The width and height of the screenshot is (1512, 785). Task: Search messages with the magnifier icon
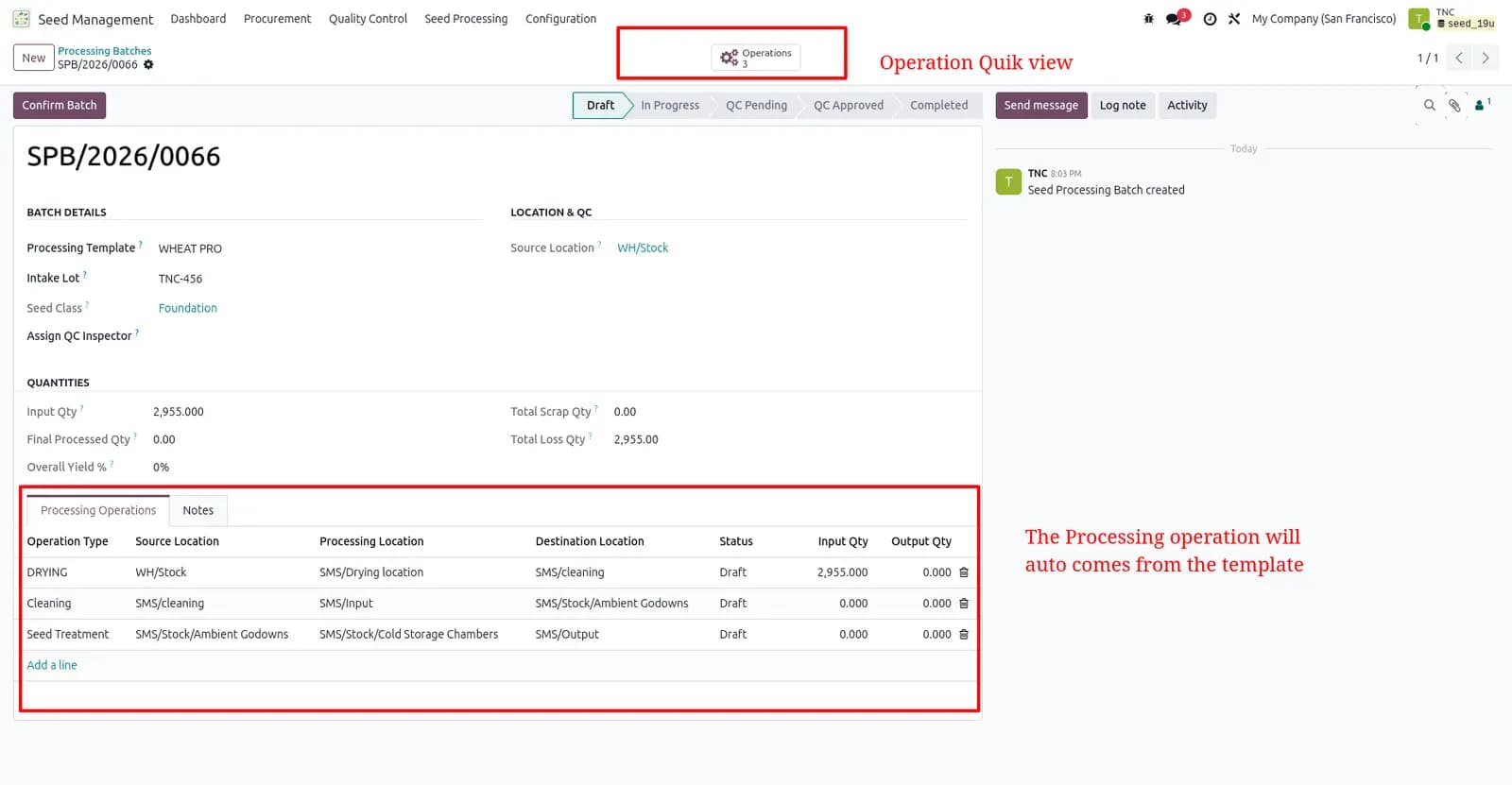click(x=1430, y=106)
